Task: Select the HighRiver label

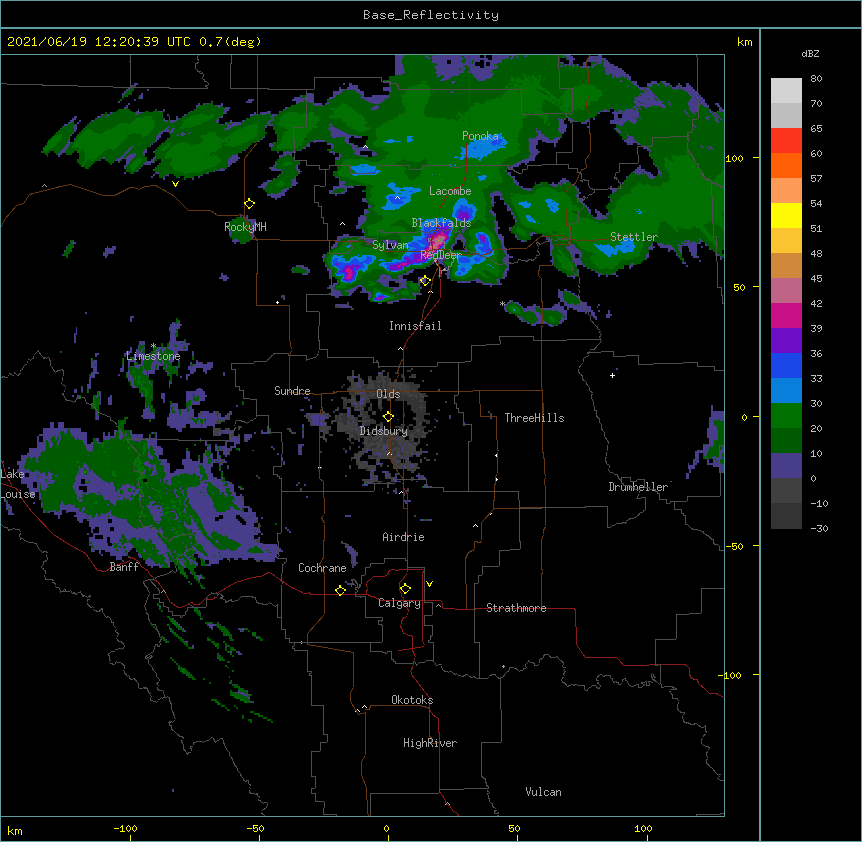Action: [x=430, y=743]
